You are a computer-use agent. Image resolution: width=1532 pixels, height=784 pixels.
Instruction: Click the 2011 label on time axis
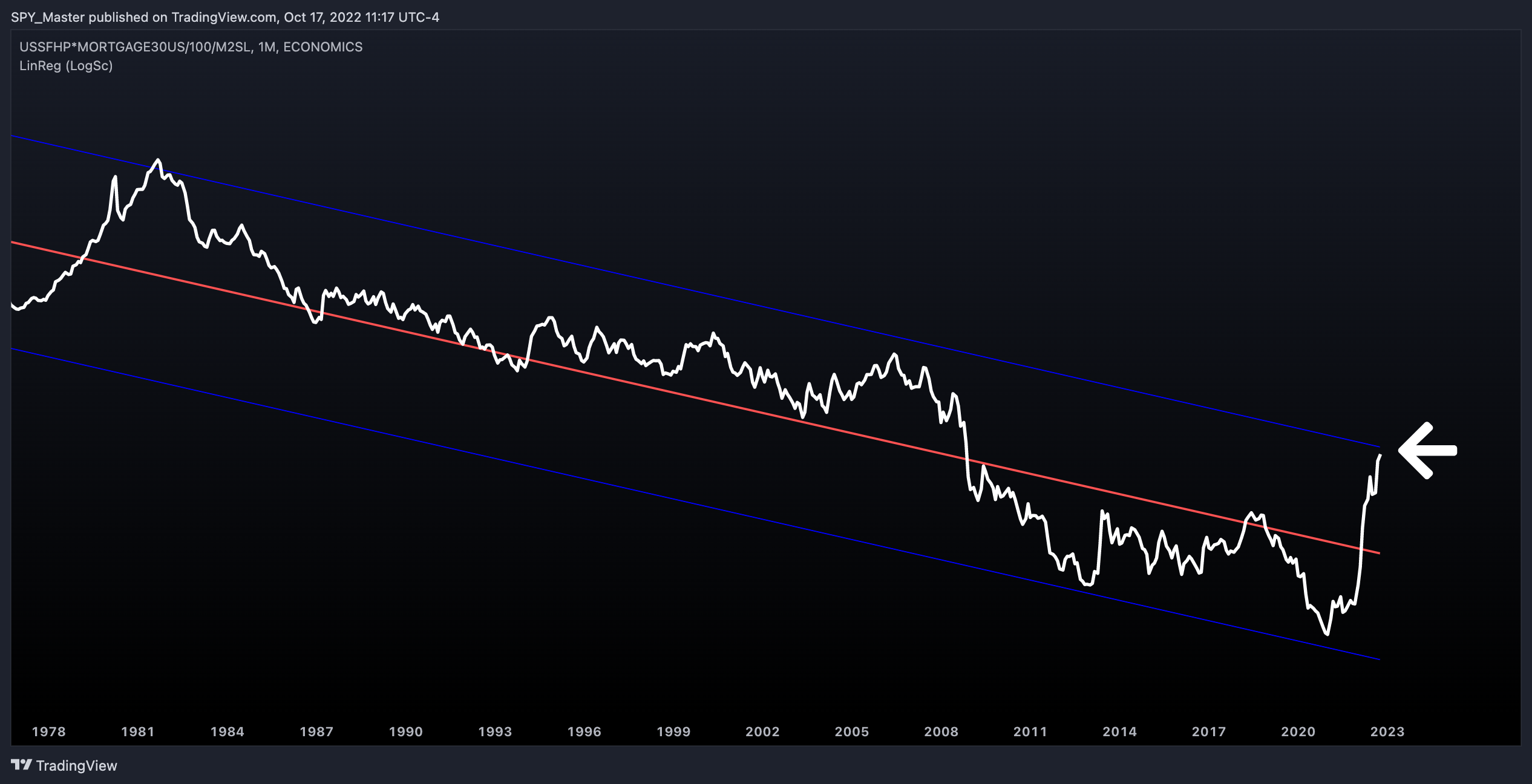[x=1030, y=732]
